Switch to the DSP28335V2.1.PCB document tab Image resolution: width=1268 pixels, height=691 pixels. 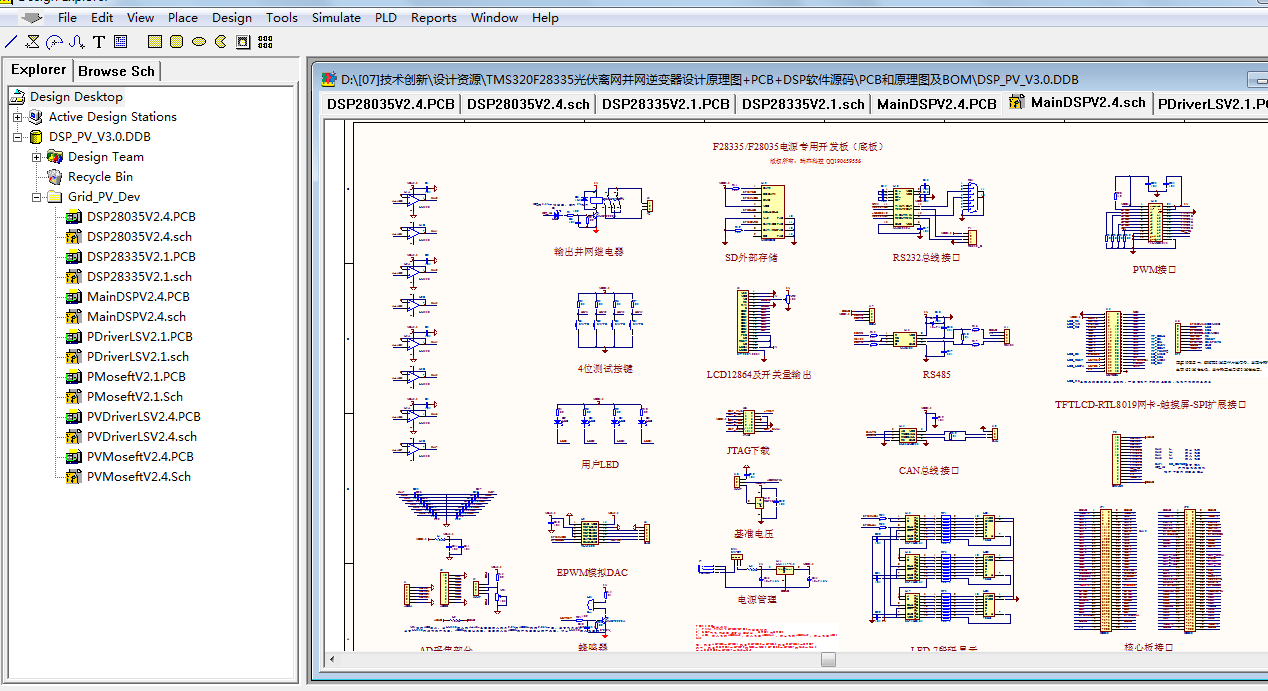click(x=665, y=103)
